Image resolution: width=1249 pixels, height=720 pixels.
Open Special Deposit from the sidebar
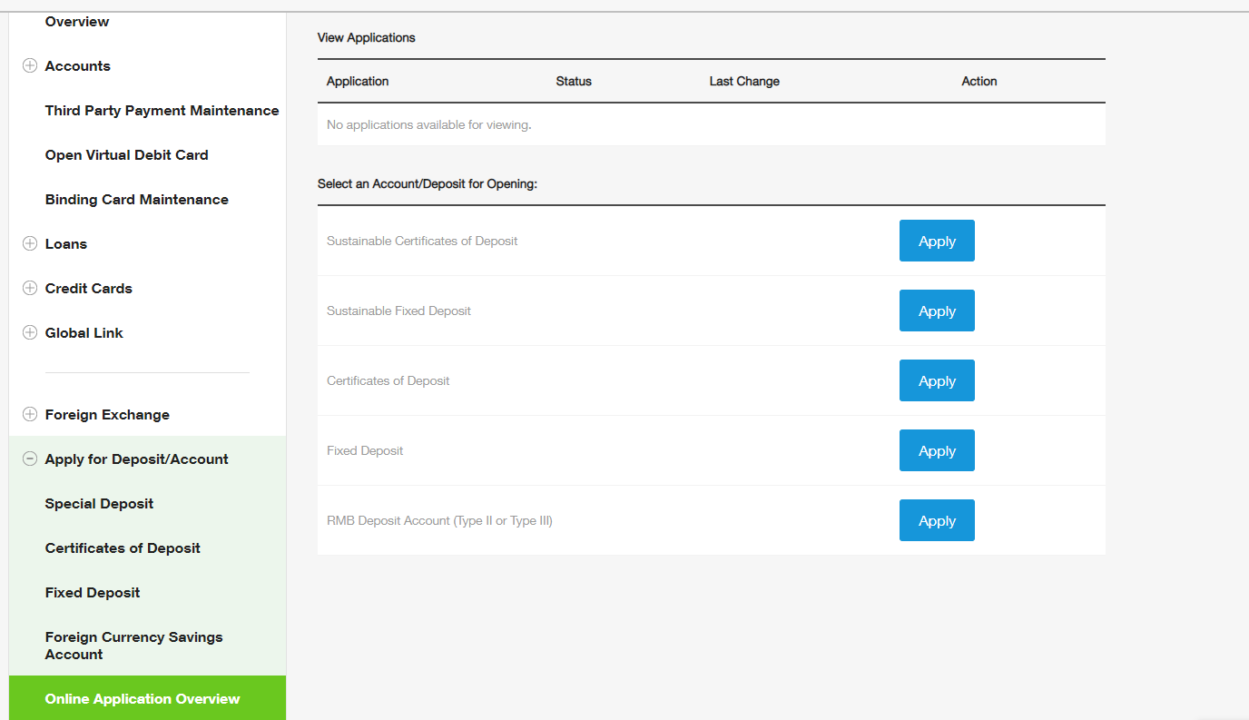click(x=99, y=503)
